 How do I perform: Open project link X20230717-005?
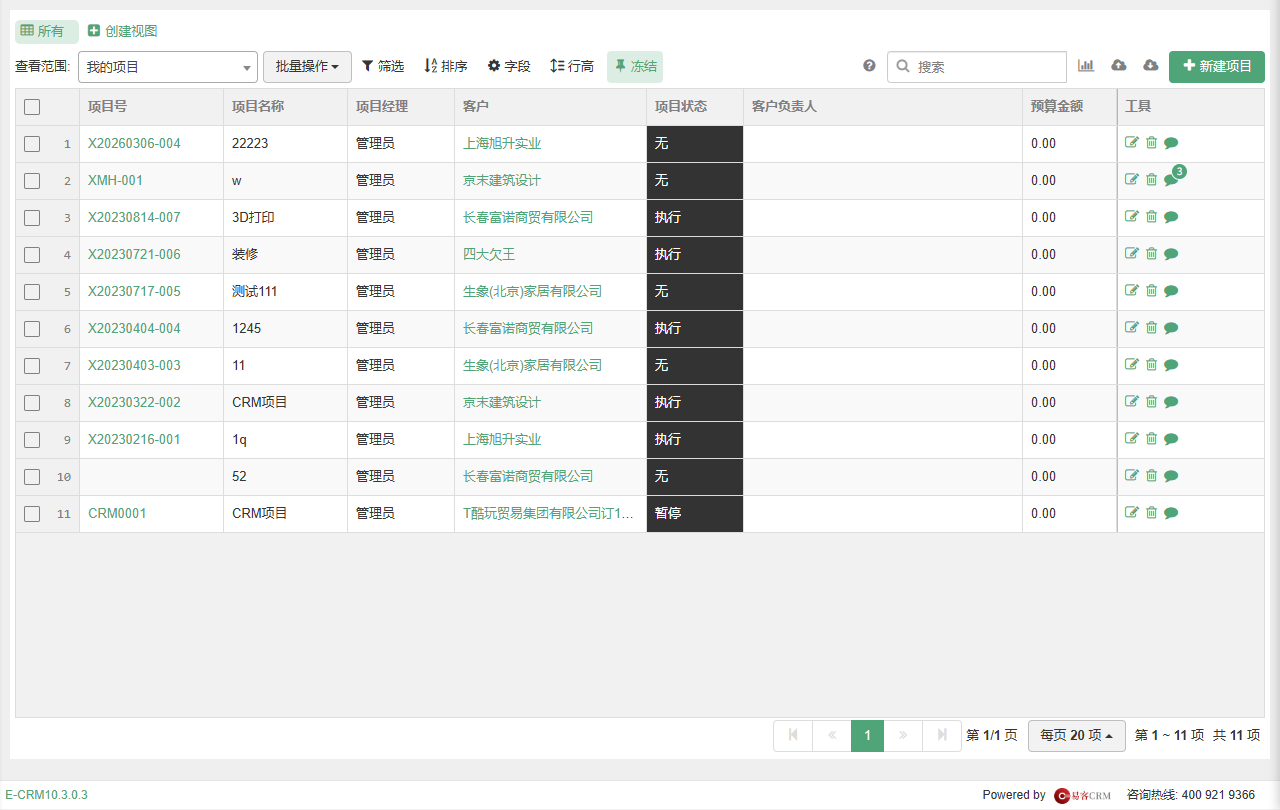pos(134,291)
